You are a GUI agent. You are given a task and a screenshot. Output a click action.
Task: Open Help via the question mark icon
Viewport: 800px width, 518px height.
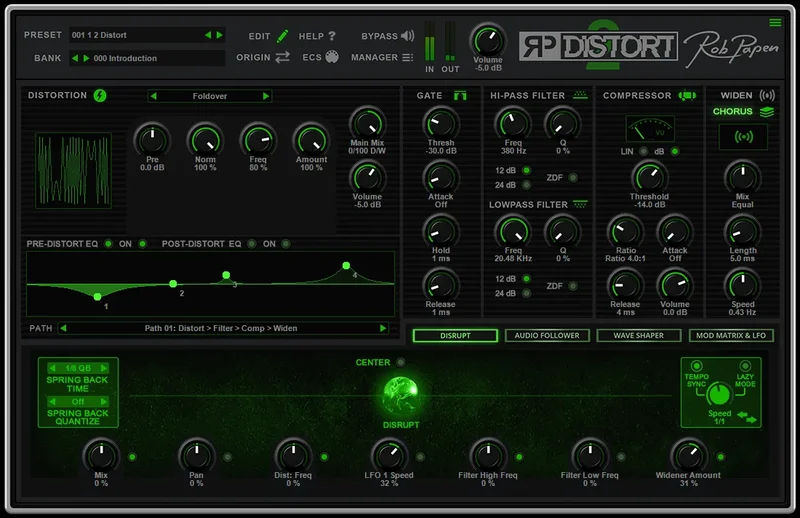(x=332, y=36)
